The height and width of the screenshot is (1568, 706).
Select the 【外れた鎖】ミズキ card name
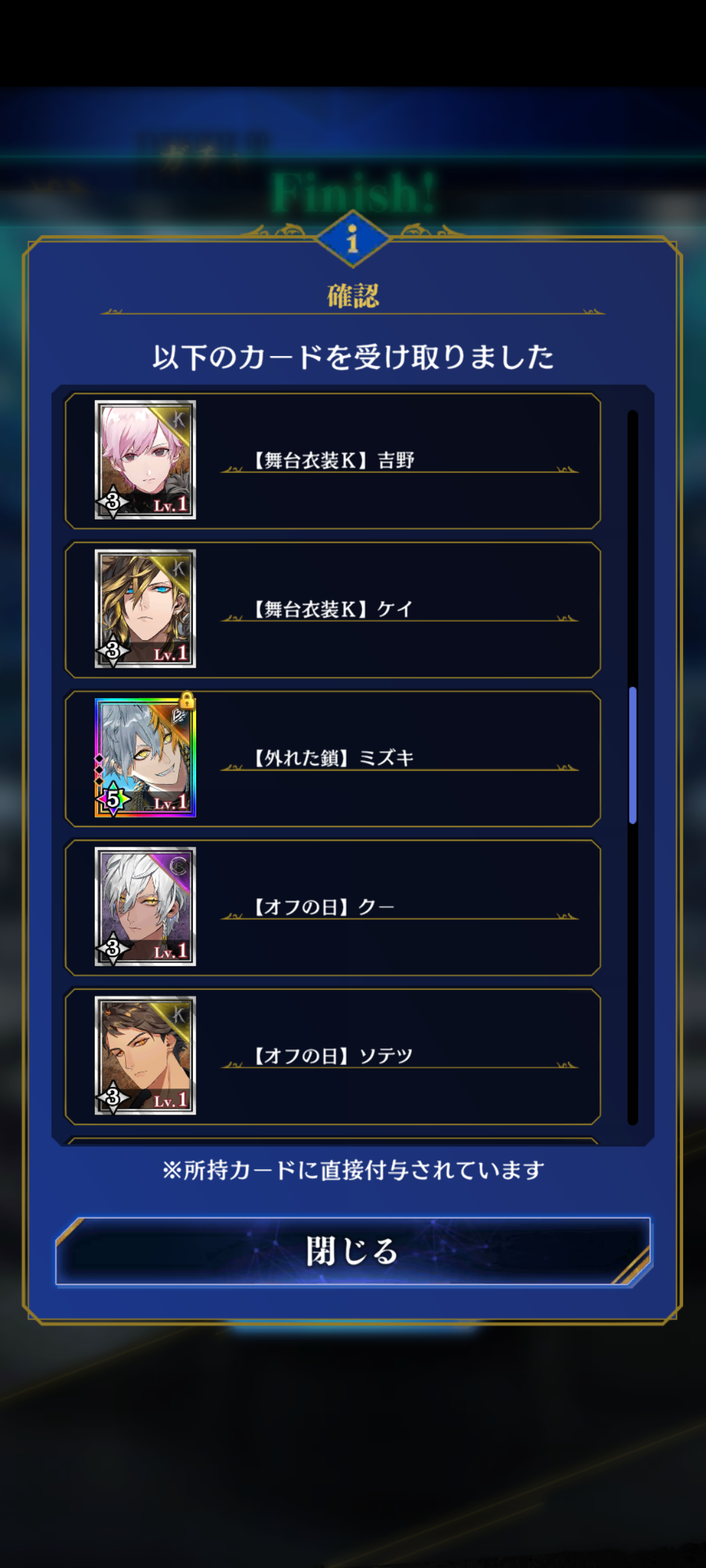(333, 758)
